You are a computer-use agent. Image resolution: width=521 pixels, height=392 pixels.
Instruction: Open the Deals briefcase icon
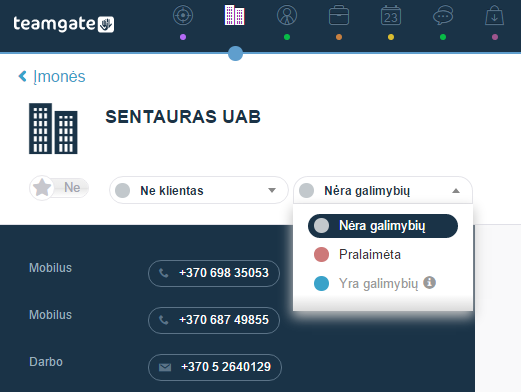click(339, 16)
